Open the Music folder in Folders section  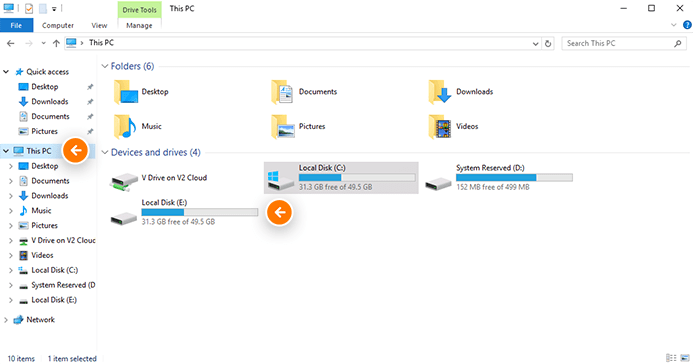tap(138, 126)
